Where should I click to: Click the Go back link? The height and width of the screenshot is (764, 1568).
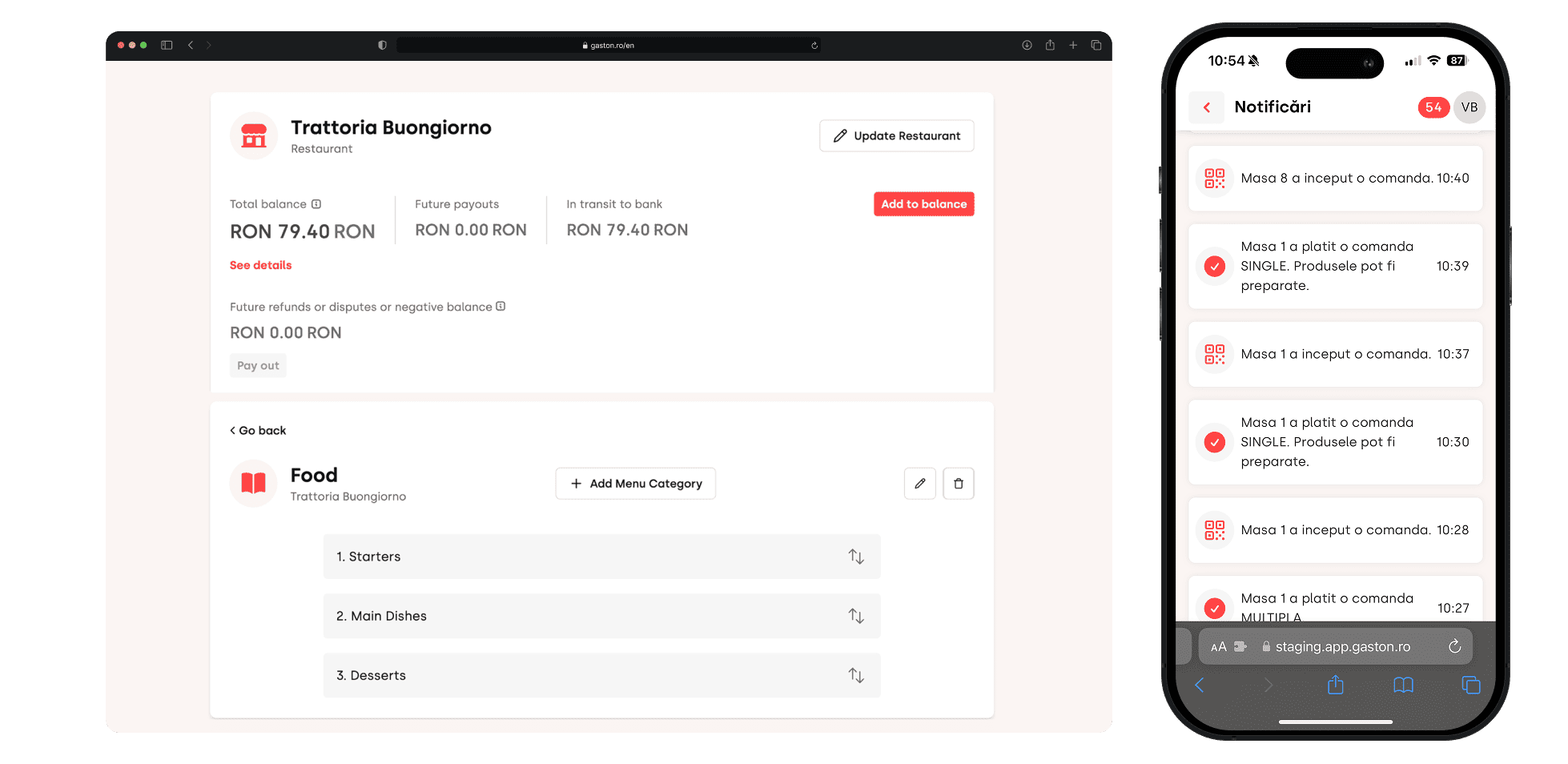click(x=258, y=431)
